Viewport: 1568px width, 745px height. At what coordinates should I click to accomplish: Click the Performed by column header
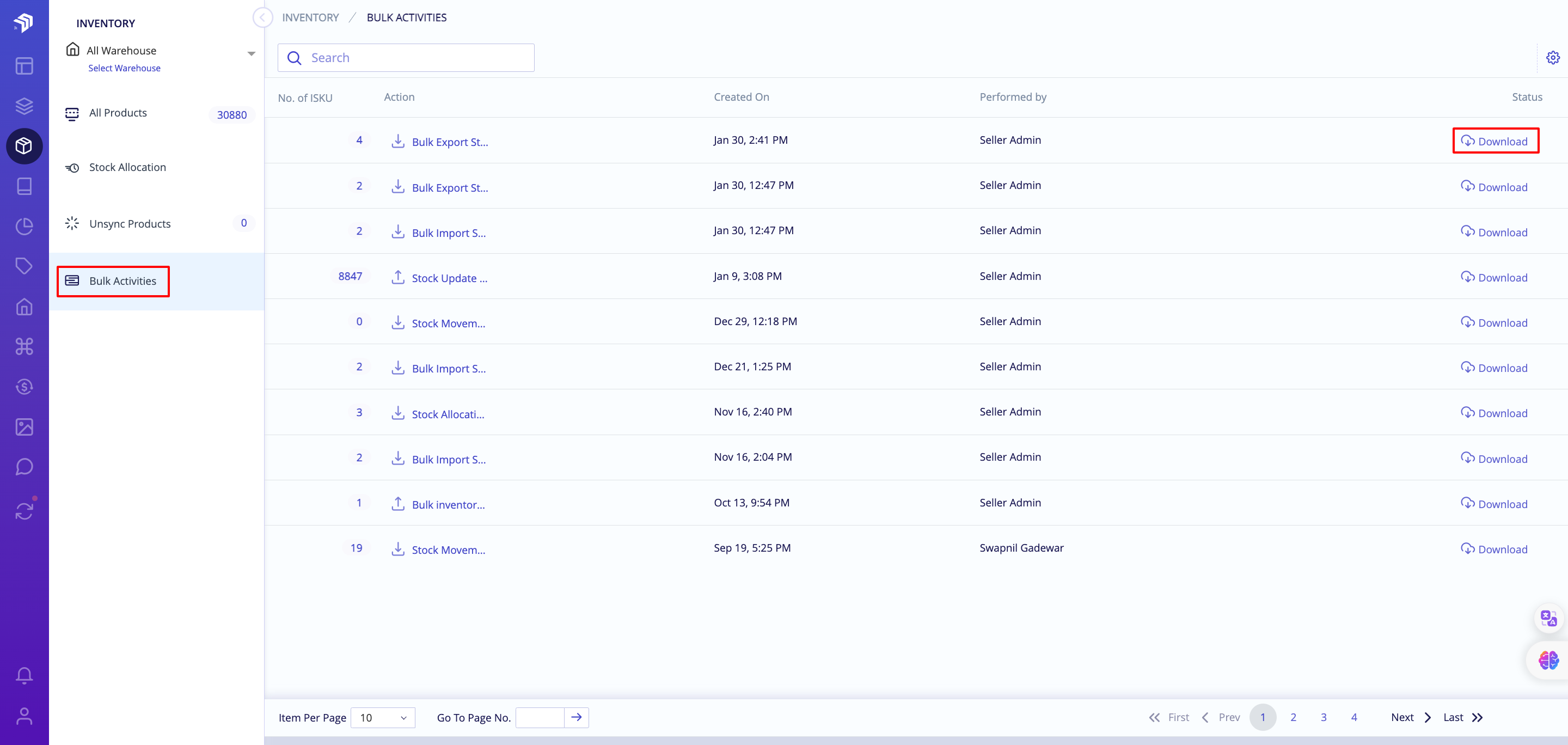pyautogui.click(x=1013, y=97)
